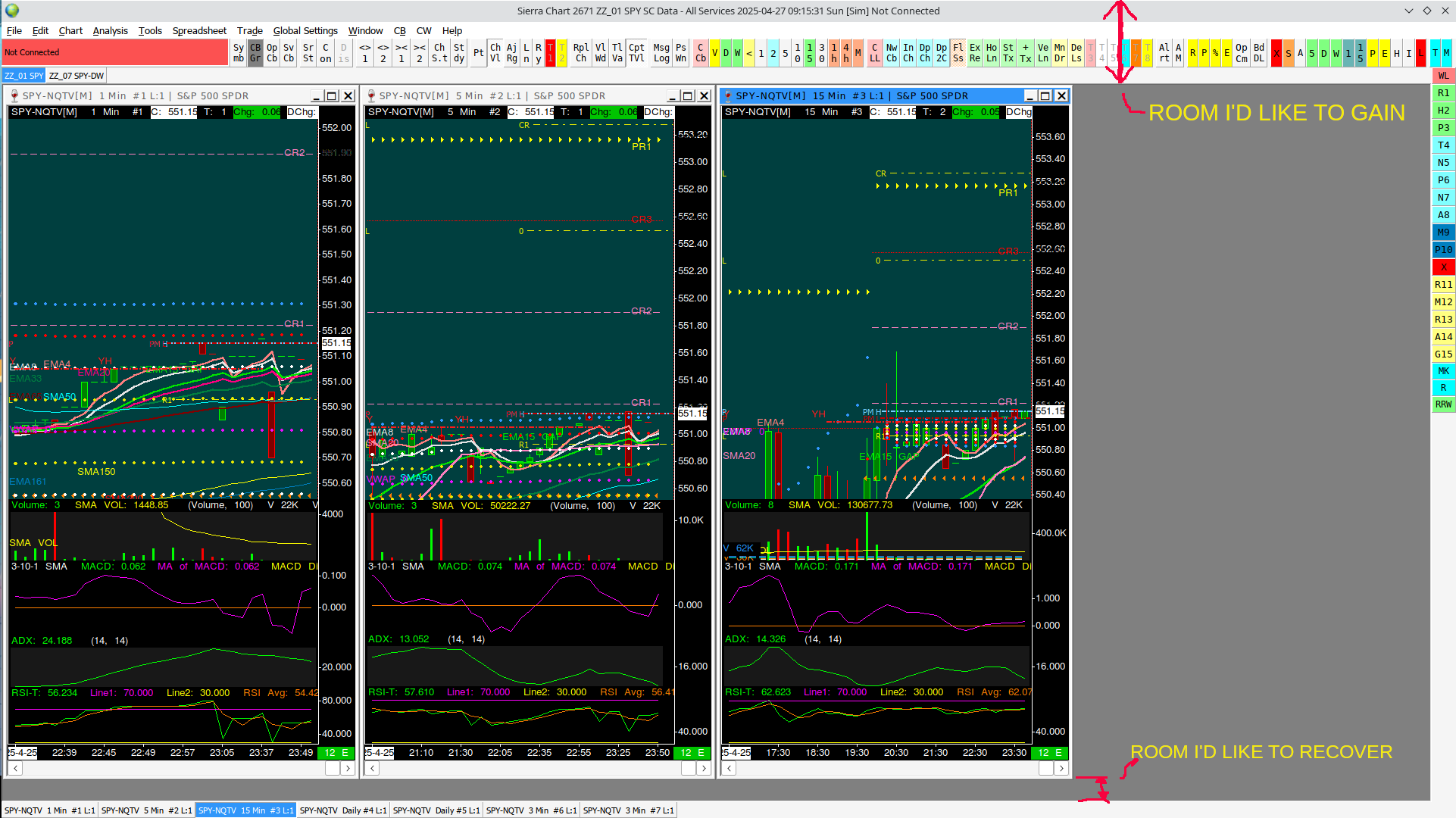1456x818 pixels.
Task: Toggle the 'Ch Vl' chart values button
Action: 495,52
